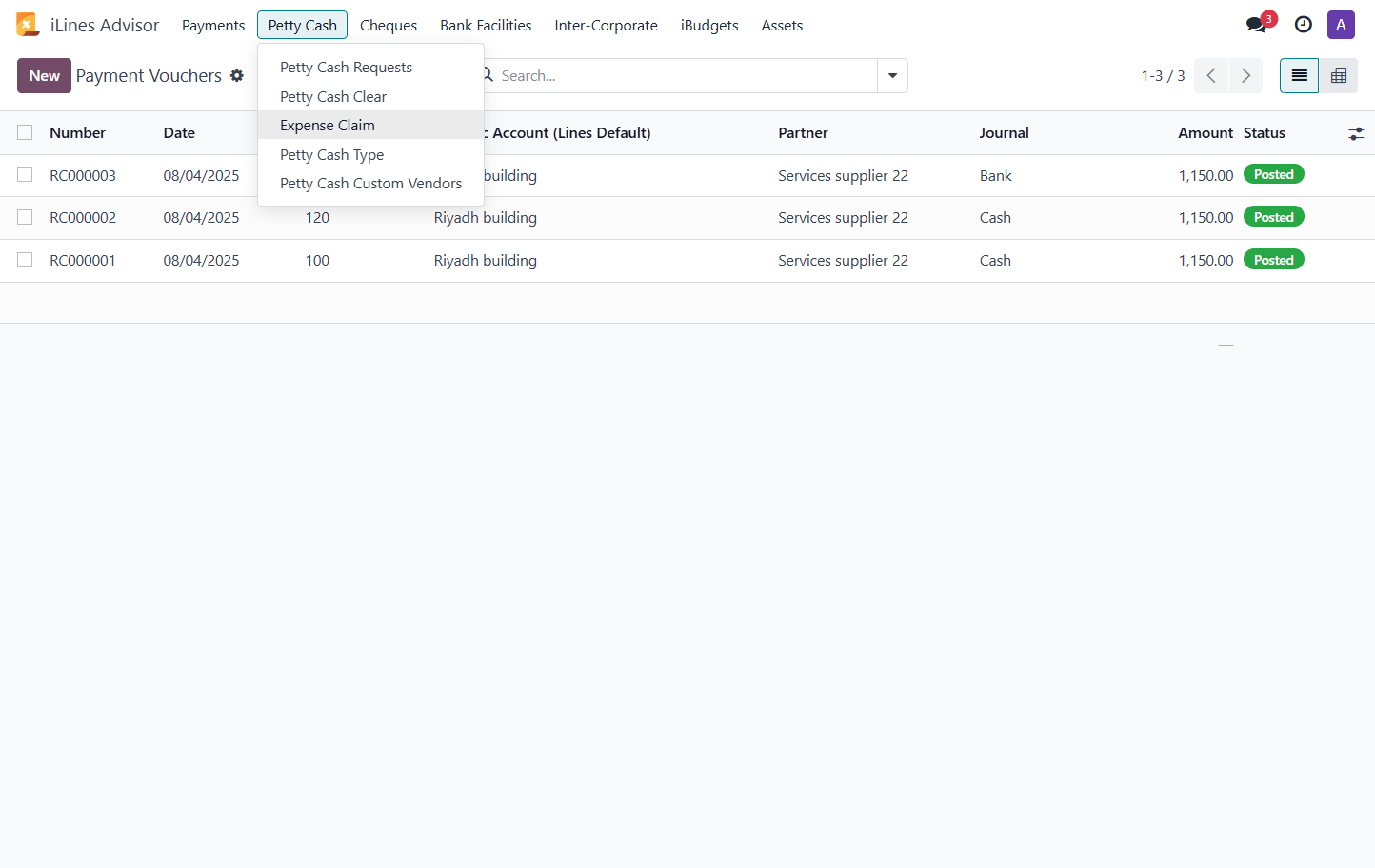Toggle the select-all checkbox in header
1375x868 pixels.
point(25,132)
